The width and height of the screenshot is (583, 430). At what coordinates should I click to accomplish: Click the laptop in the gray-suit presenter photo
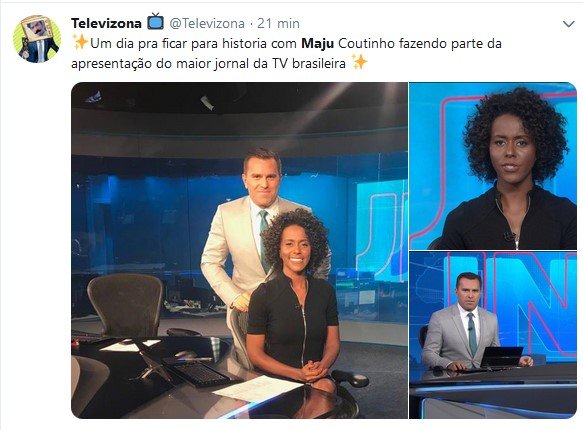[x=502, y=357]
